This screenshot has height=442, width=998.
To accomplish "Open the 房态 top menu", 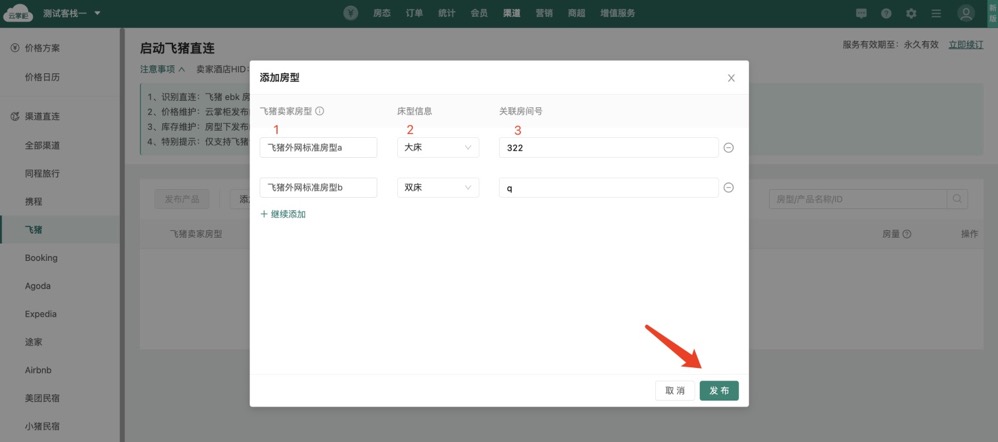I will [381, 14].
